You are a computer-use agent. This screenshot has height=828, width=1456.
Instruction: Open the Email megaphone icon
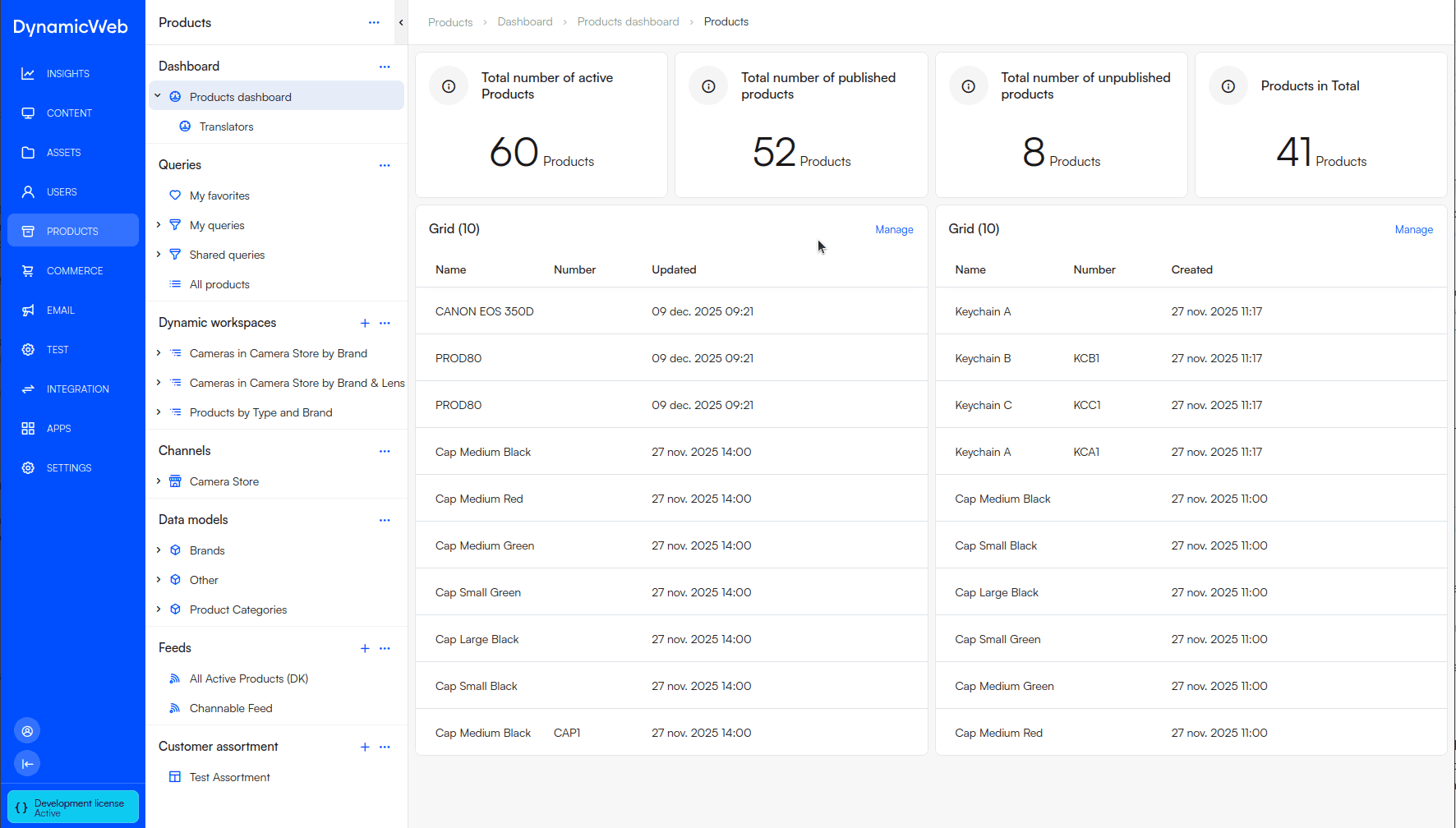point(28,310)
